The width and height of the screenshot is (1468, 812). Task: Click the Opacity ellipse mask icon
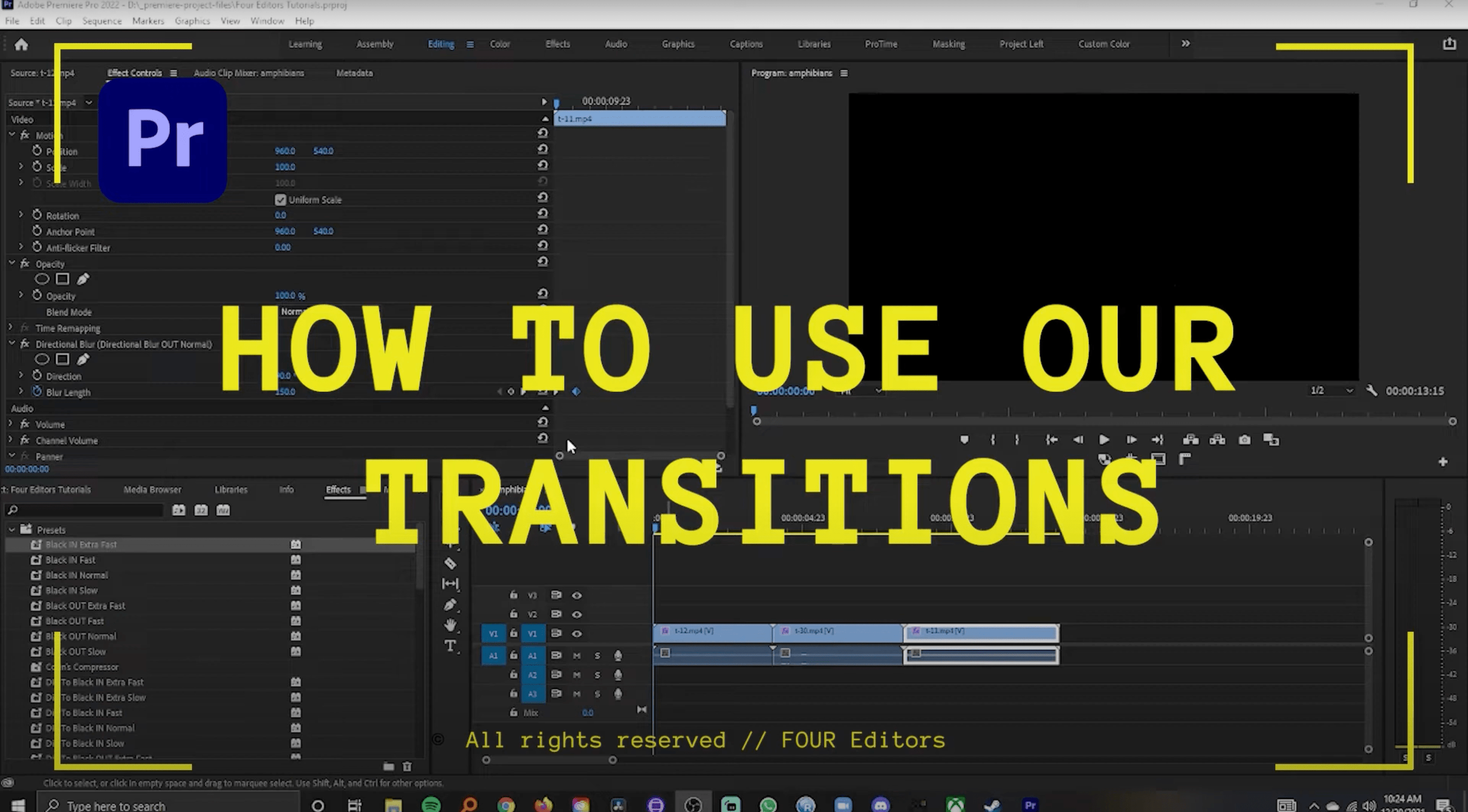(42, 279)
